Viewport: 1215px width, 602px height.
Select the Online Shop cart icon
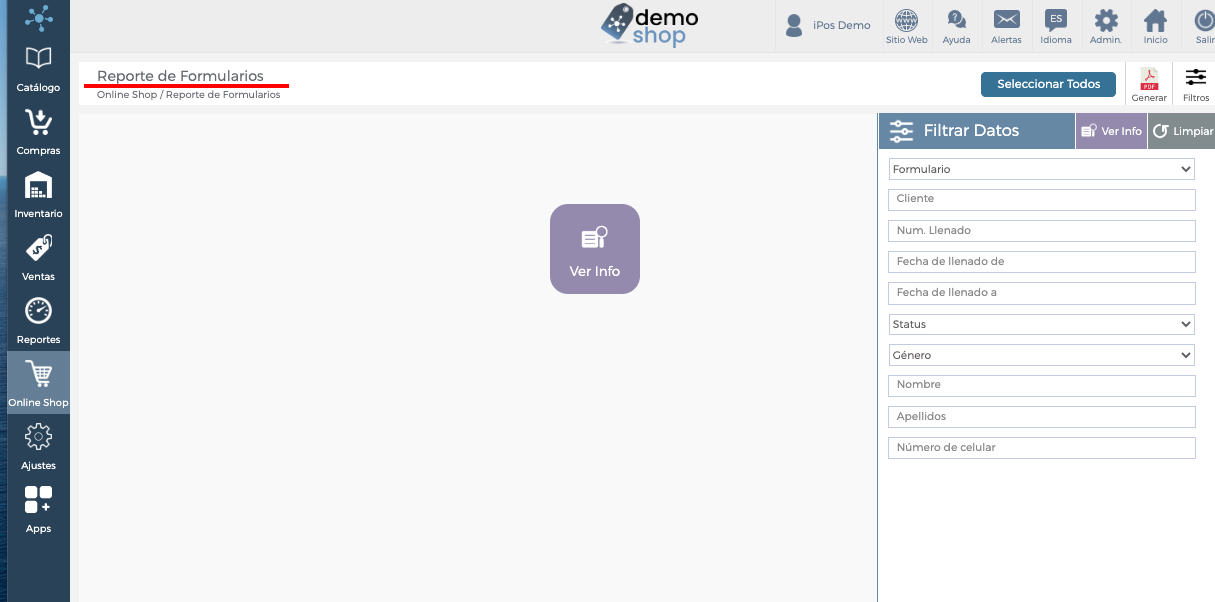click(x=38, y=374)
